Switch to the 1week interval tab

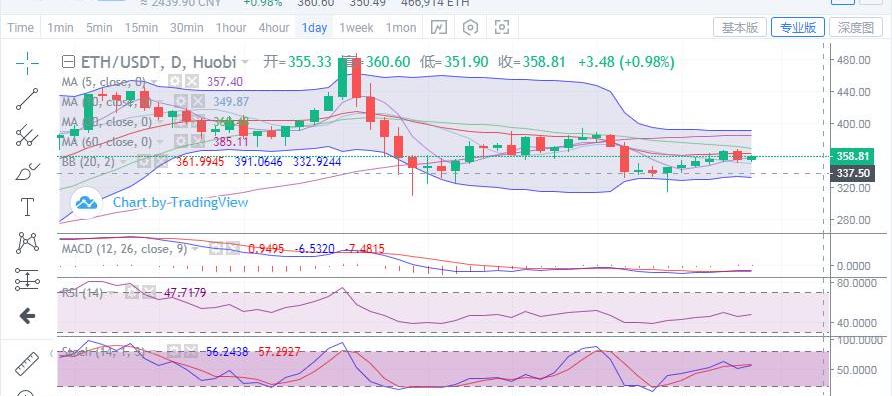point(356,27)
